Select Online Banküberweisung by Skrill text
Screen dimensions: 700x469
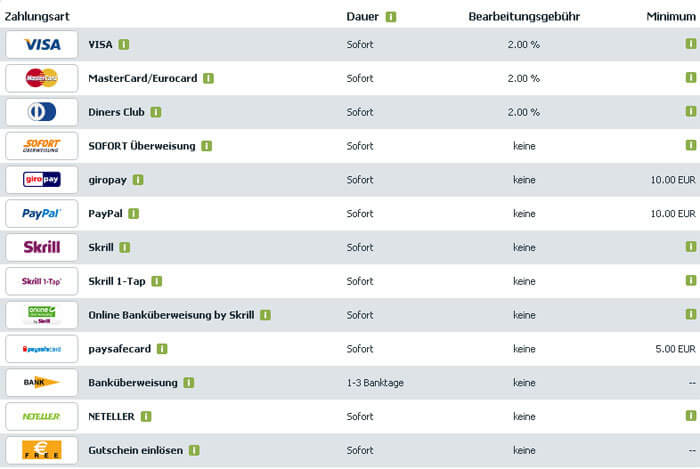171,315
